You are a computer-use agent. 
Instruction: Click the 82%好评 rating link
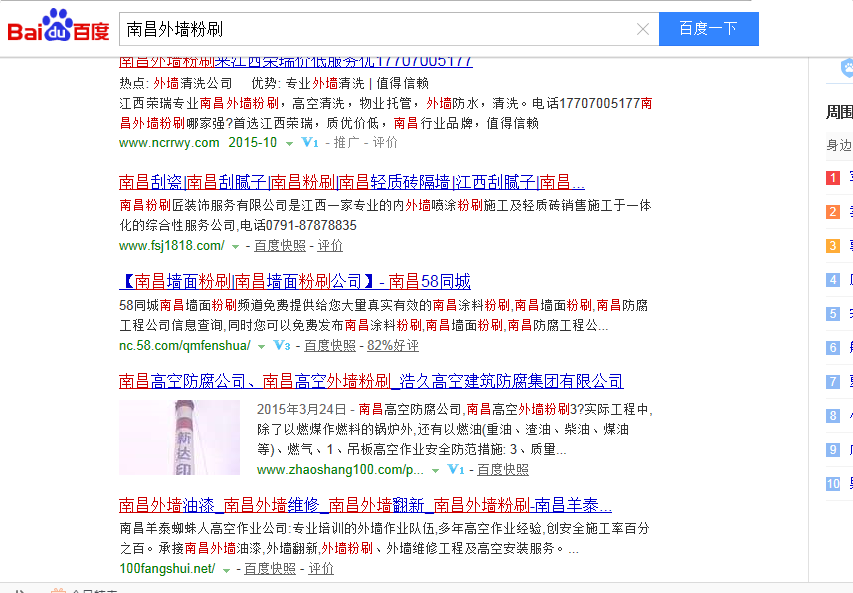(393, 345)
